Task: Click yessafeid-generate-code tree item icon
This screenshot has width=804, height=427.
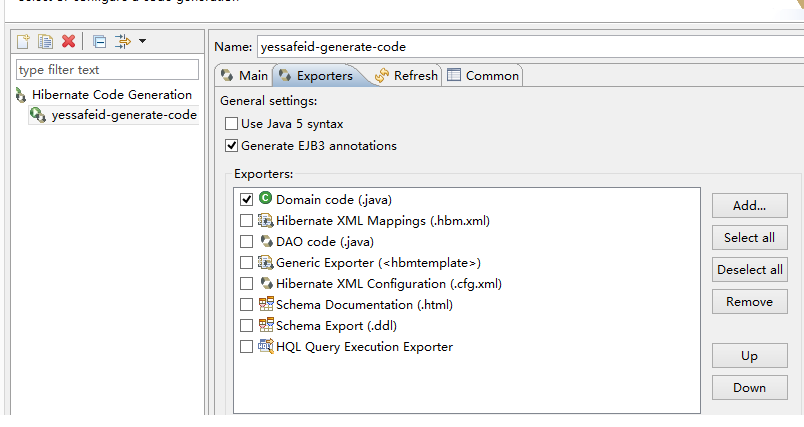Action: 38,115
